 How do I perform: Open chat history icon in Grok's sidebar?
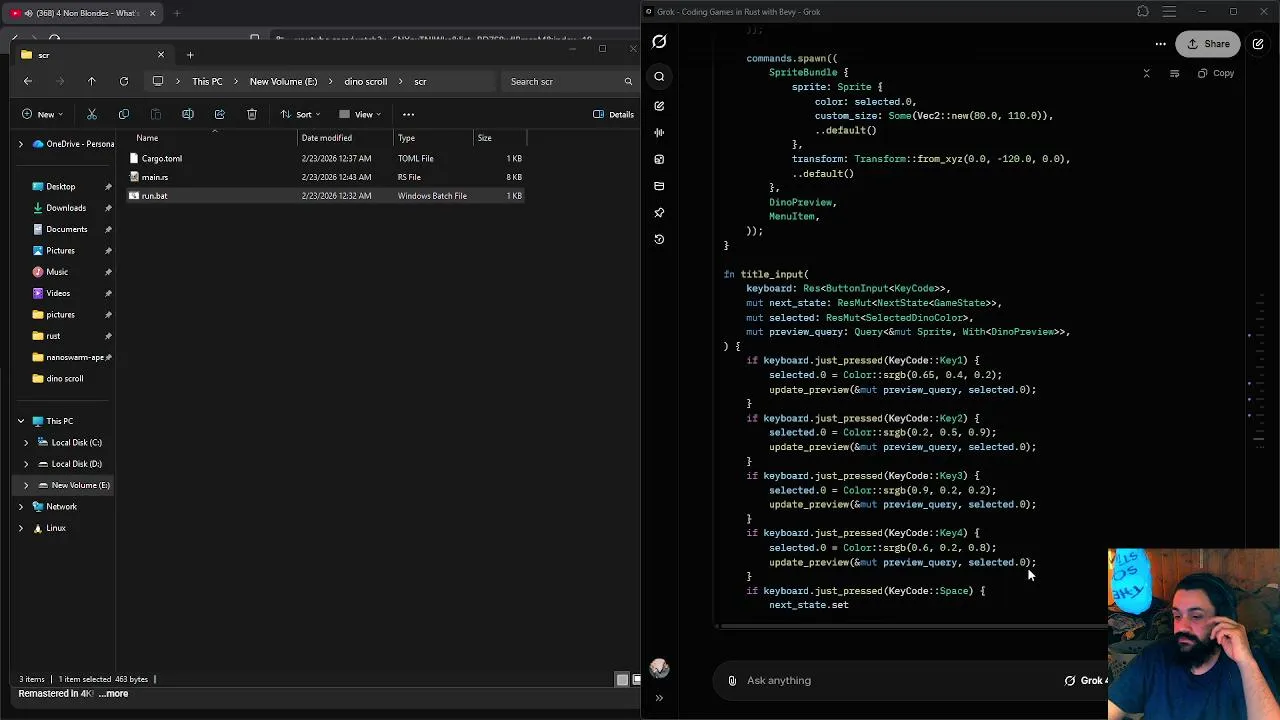pos(659,239)
